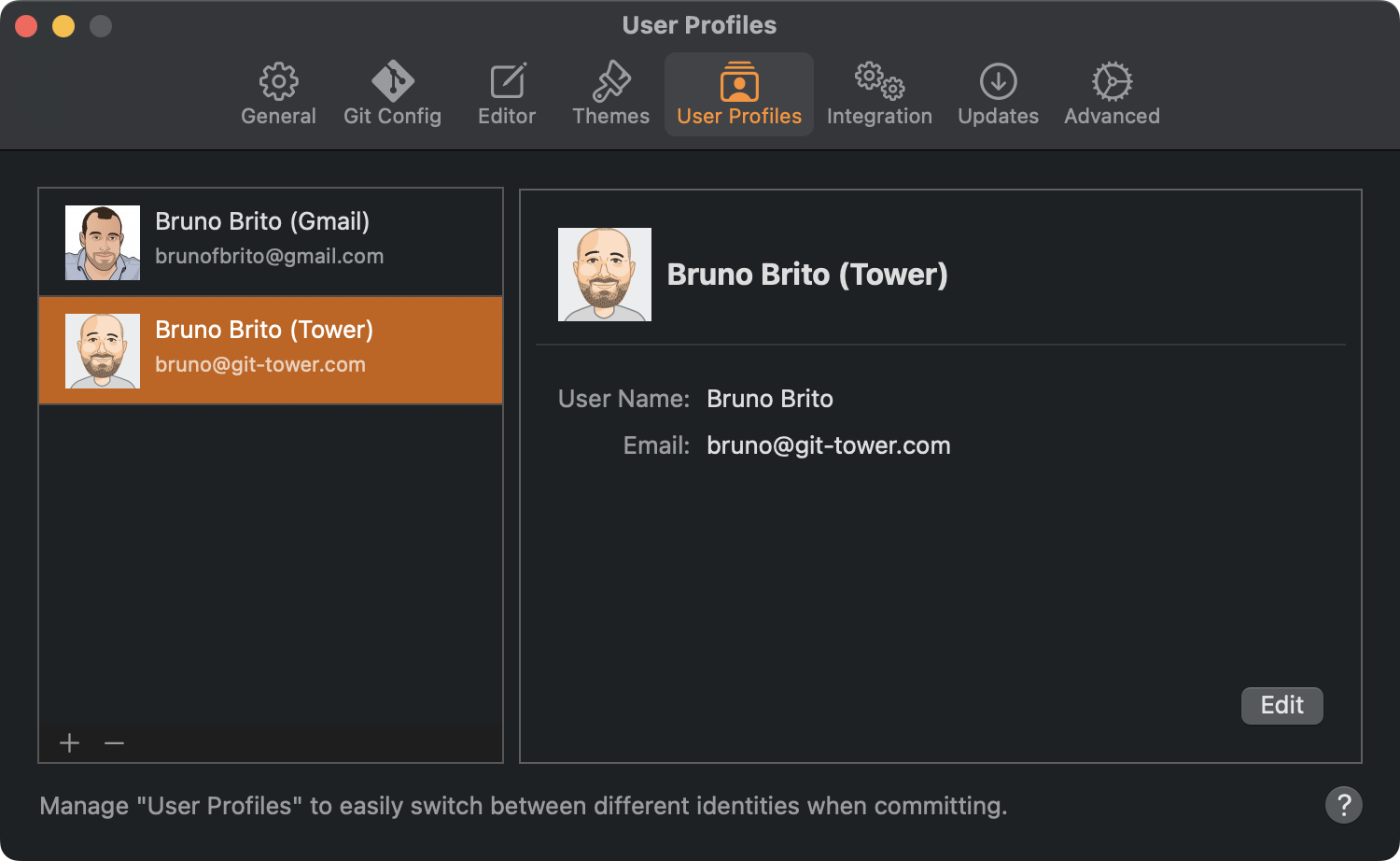The height and width of the screenshot is (861, 1400).
Task: Click the bruno@git-tower.com email value in details
Action: (x=828, y=446)
